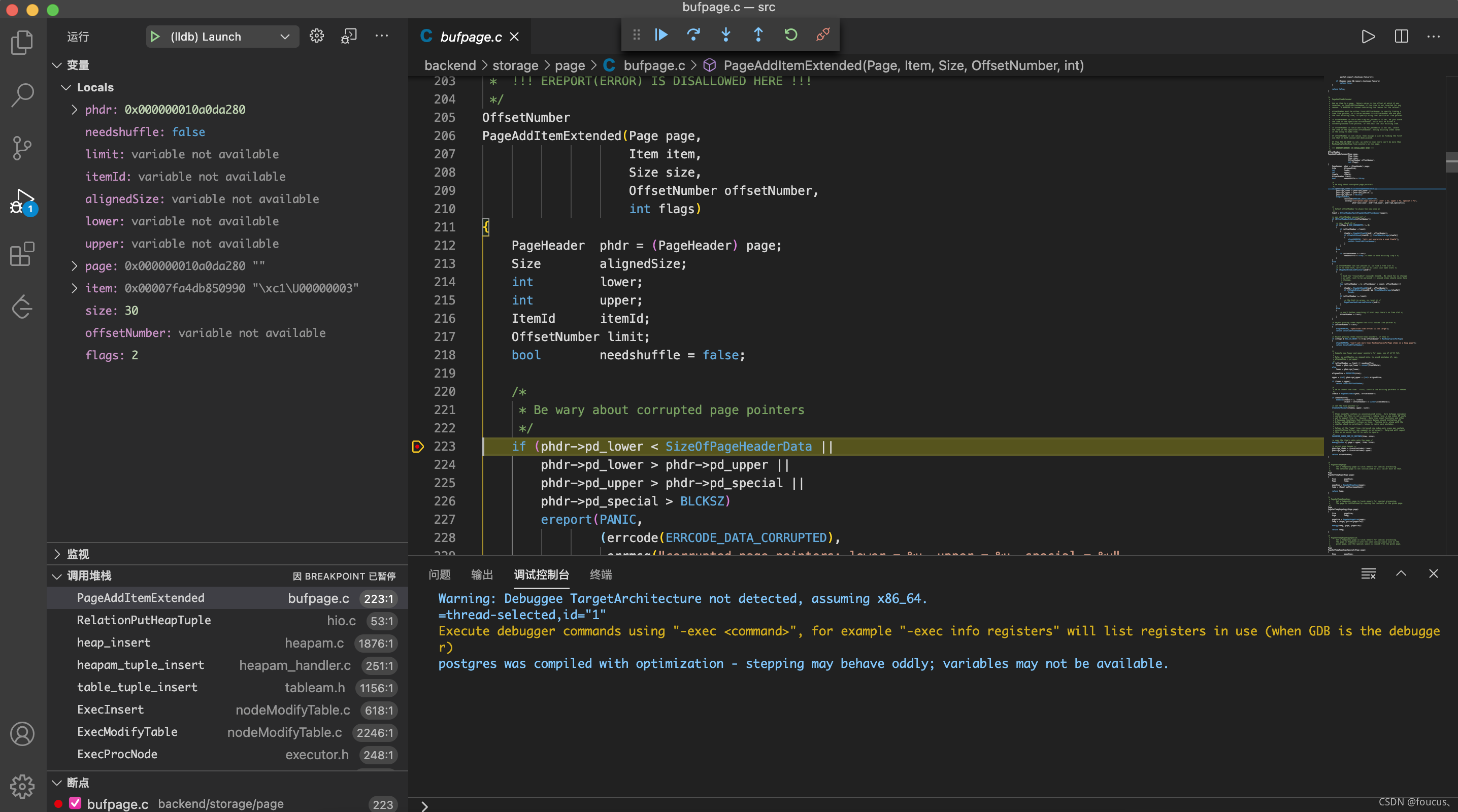Image resolution: width=1458 pixels, height=812 pixels.
Task: Toggle the breakpoint dot on line 223
Action: click(418, 447)
